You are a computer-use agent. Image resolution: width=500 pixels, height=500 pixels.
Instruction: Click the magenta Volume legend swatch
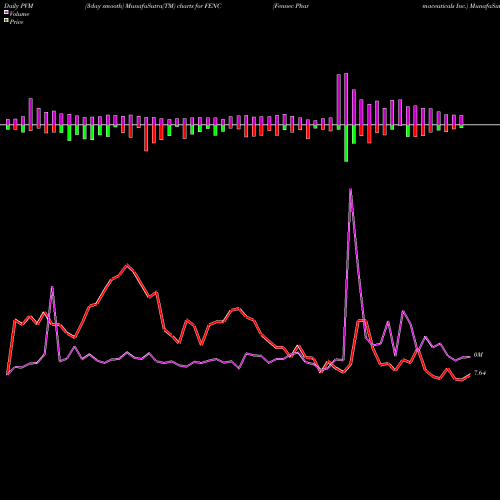click(x=6, y=12)
